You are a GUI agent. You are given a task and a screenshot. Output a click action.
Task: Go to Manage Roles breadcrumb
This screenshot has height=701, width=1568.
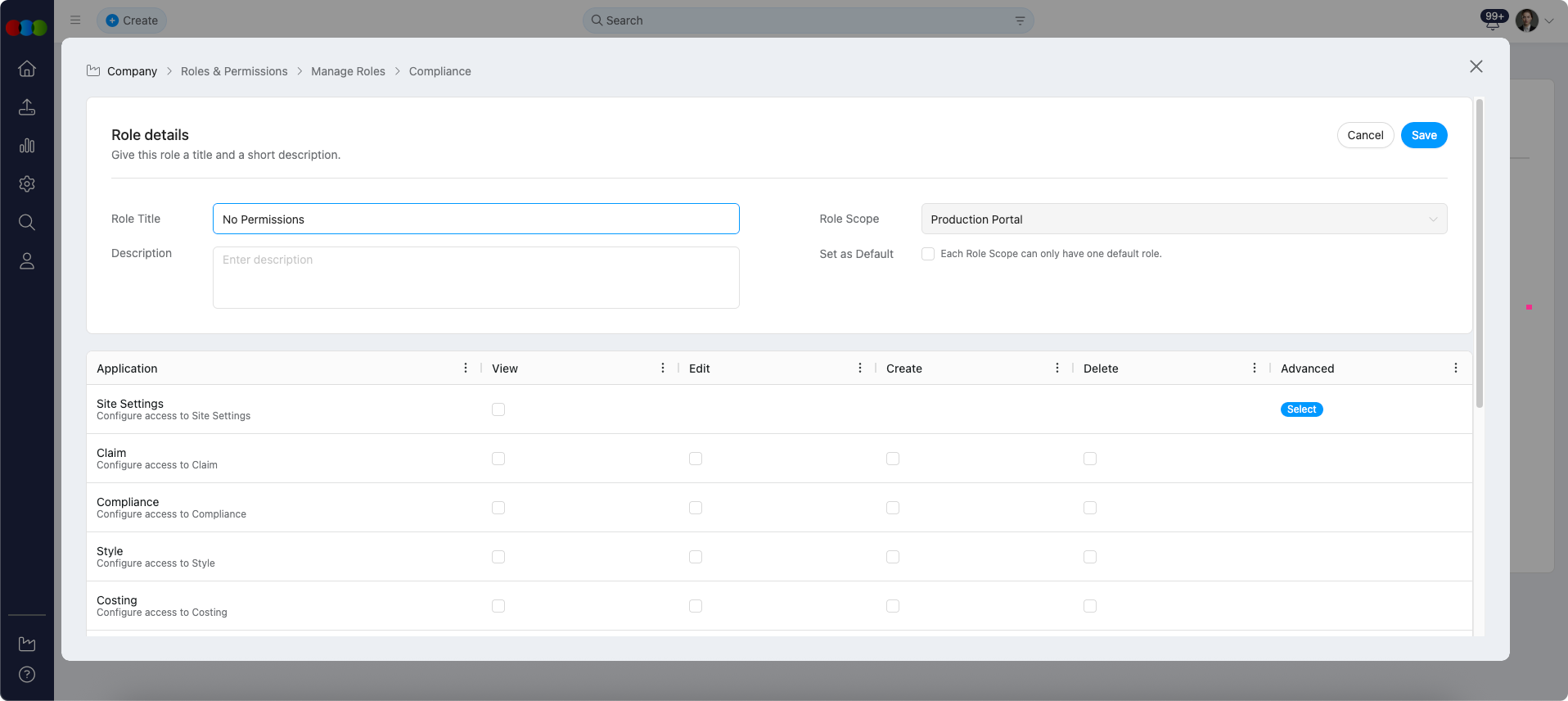[x=348, y=71]
